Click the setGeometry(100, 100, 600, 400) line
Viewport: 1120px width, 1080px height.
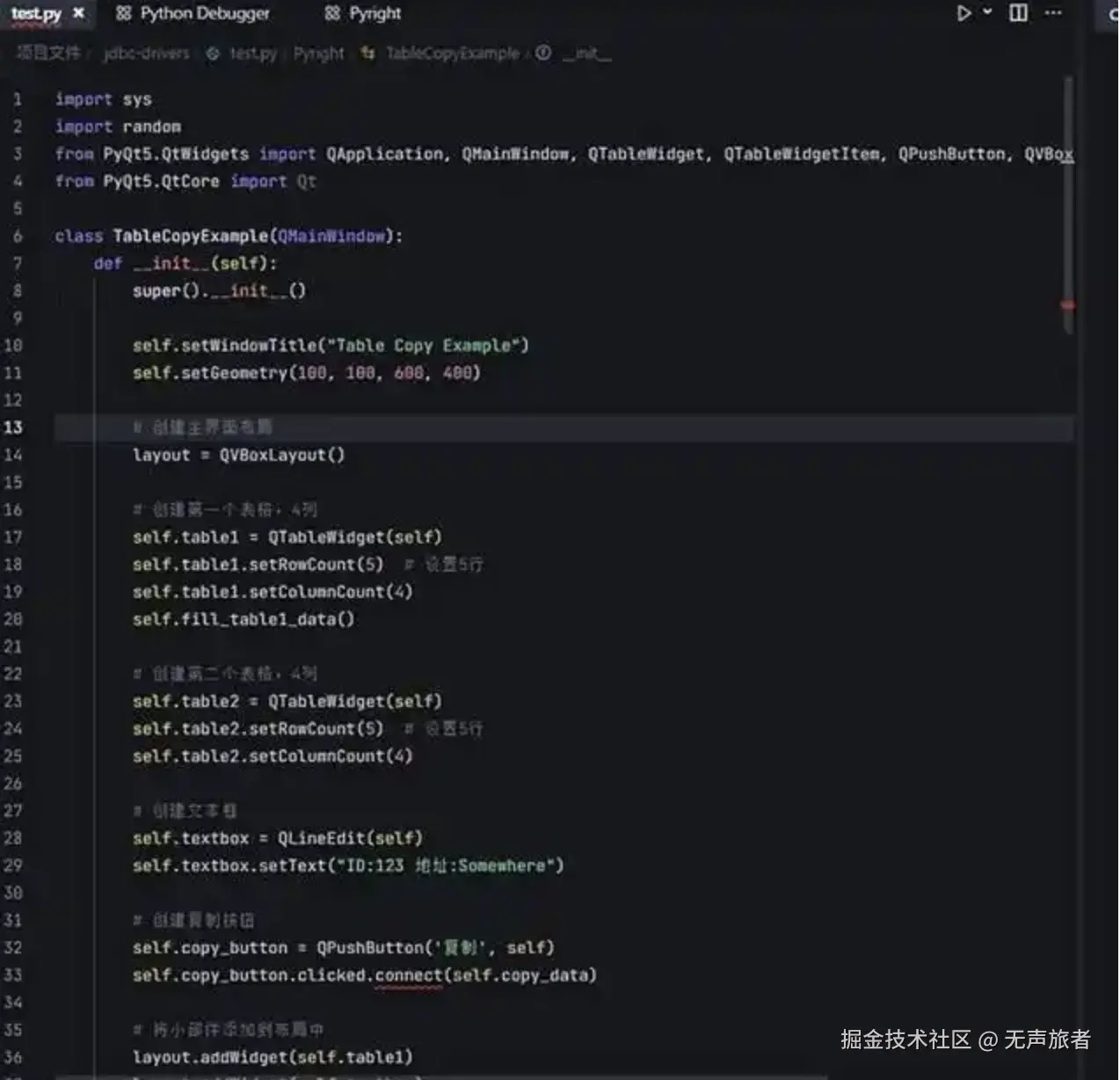tap(307, 373)
